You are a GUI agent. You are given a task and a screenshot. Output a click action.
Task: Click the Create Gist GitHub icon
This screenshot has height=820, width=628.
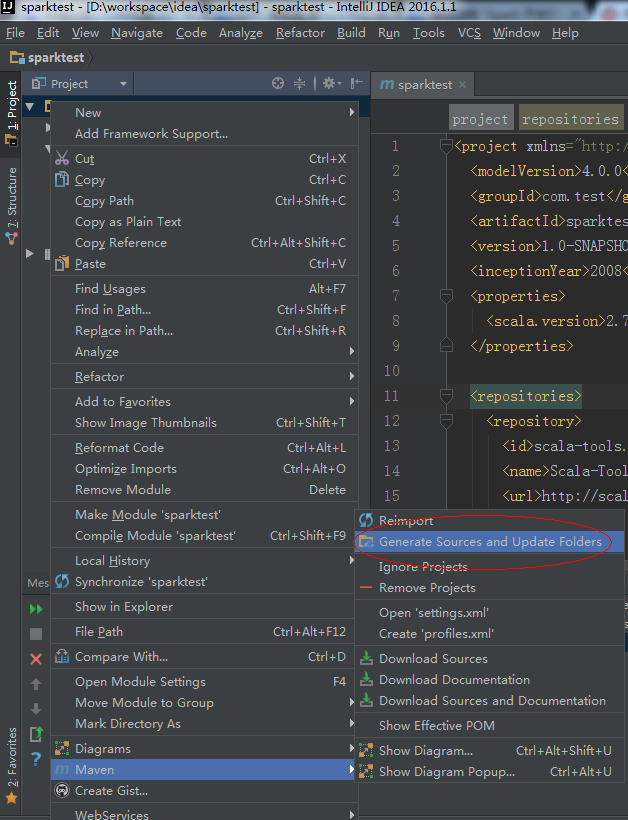[x=62, y=790]
